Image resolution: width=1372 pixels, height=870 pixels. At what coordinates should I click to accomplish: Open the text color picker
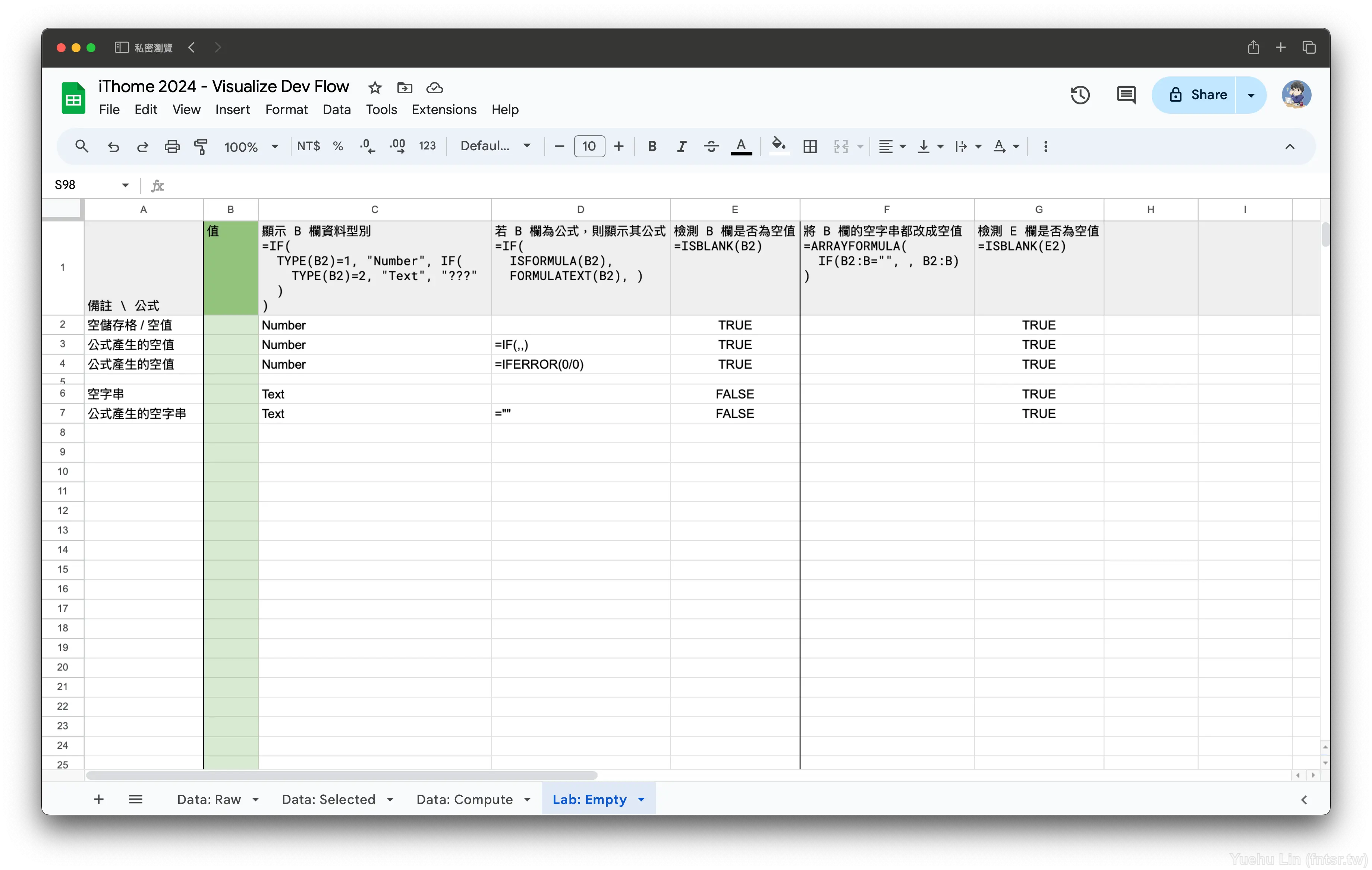(x=741, y=146)
